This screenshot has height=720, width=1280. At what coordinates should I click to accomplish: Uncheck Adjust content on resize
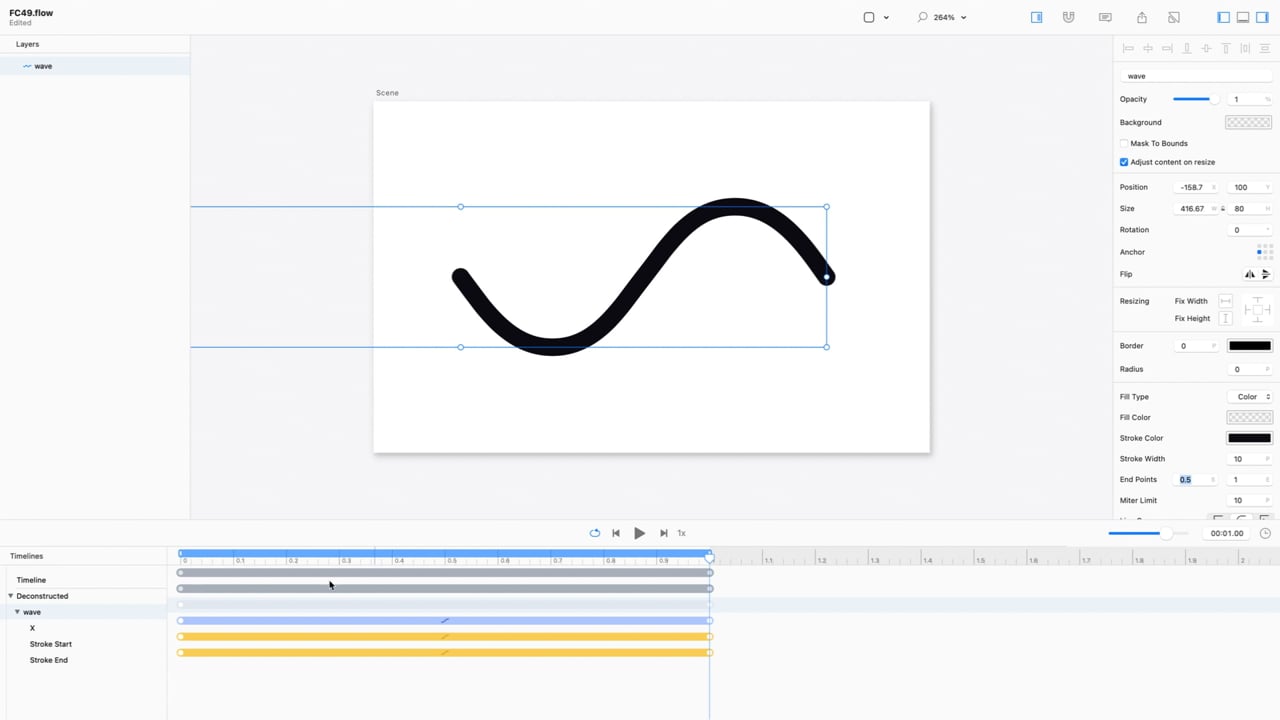click(x=1124, y=162)
